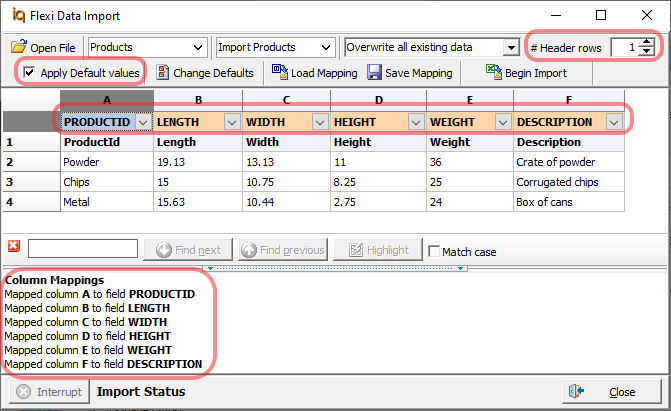The width and height of the screenshot is (671, 411).
Task: Enable the Match case checkbox
Action: tap(434, 251)
